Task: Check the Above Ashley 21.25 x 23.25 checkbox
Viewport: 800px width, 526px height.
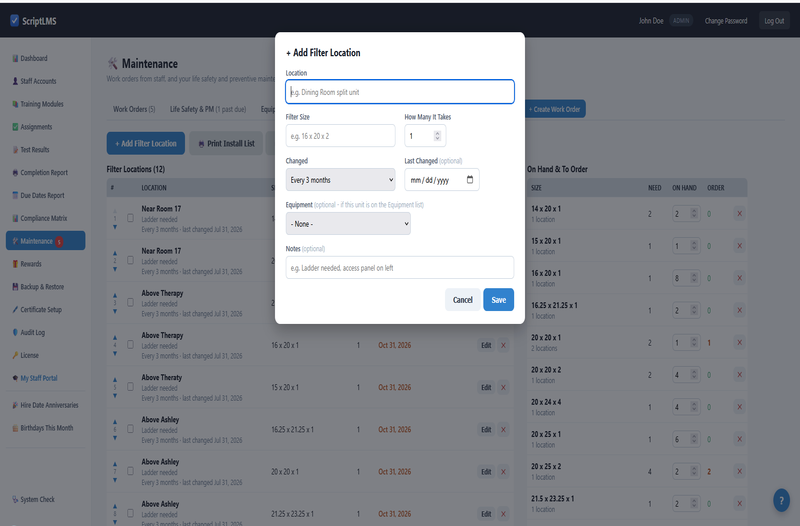Action: tap(131, 513)
